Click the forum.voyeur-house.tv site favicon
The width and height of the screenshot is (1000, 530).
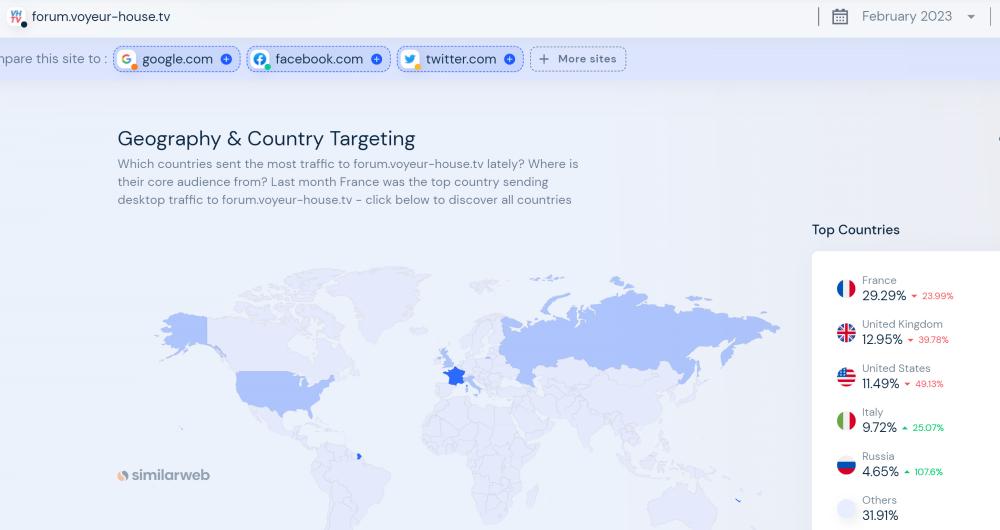(x=16, y=17)
